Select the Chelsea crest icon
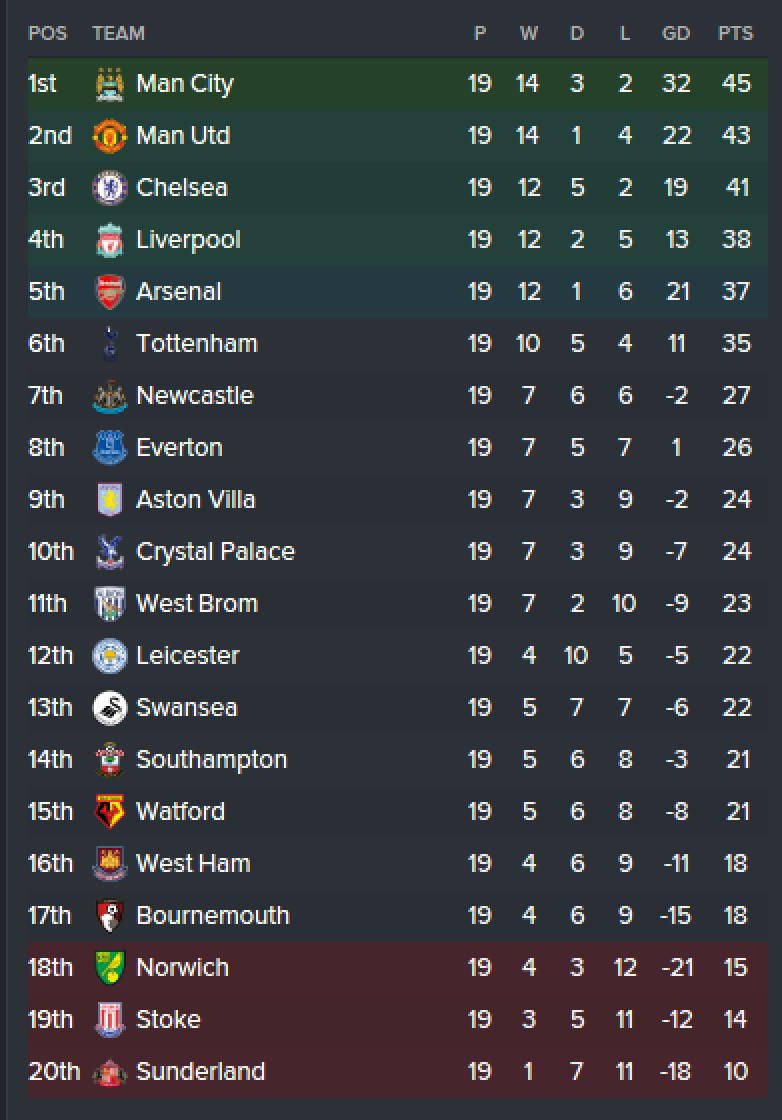The height and width of the screenshot is (1120, 782). (110, 188)
